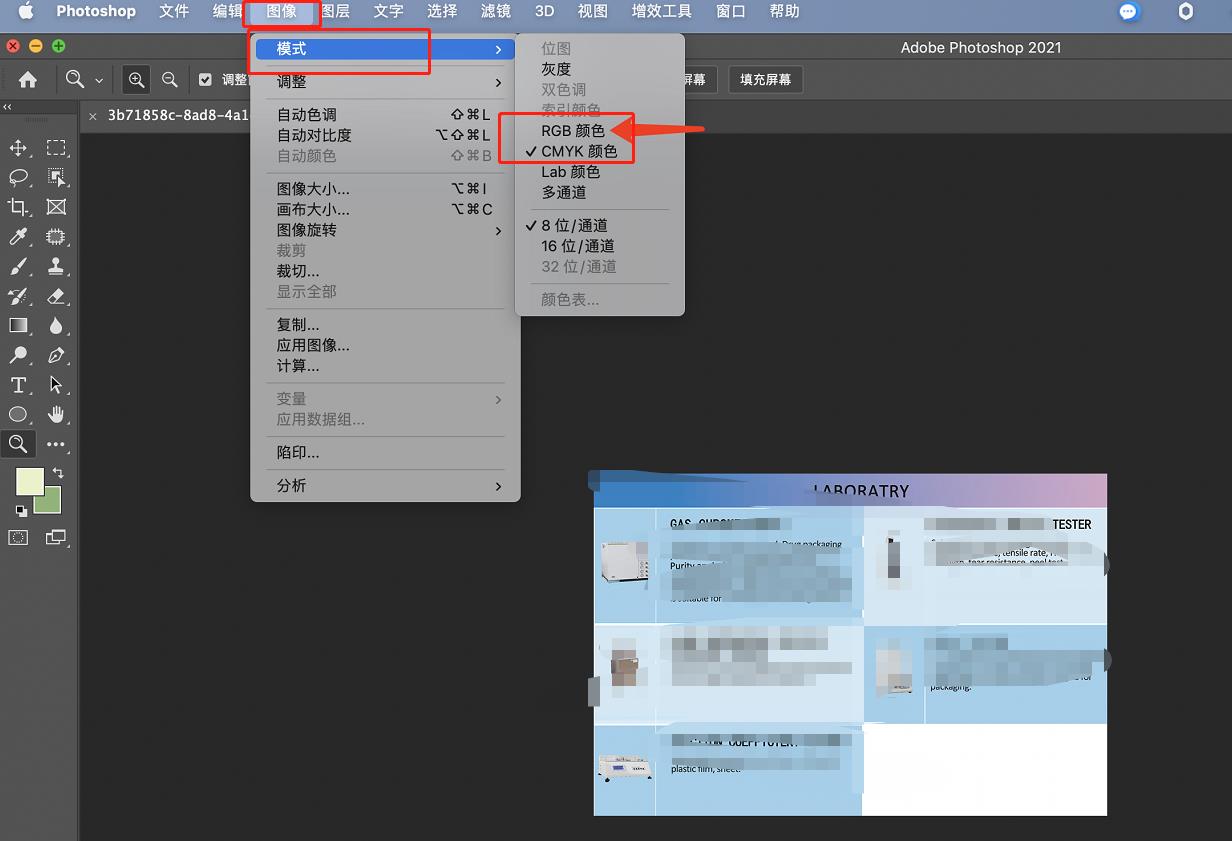This screenshot has width=1232, height=841.
Task: Click the 填充屏幕 button
Action: 765,80
